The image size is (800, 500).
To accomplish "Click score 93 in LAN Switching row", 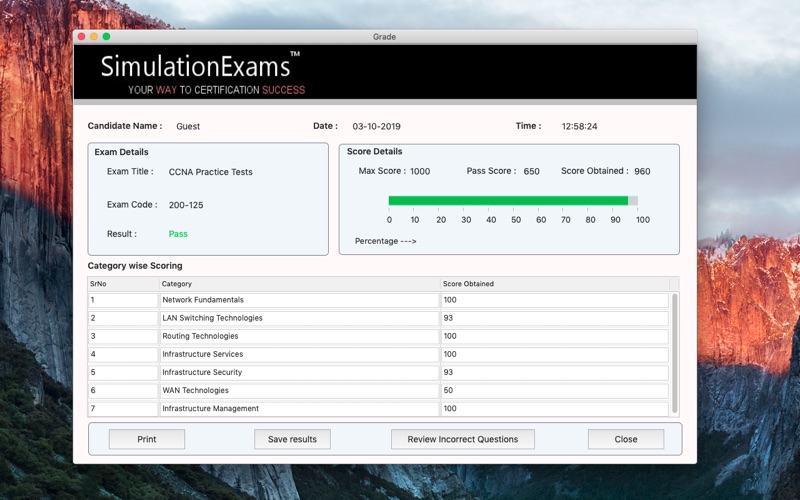I will [555, 318].
